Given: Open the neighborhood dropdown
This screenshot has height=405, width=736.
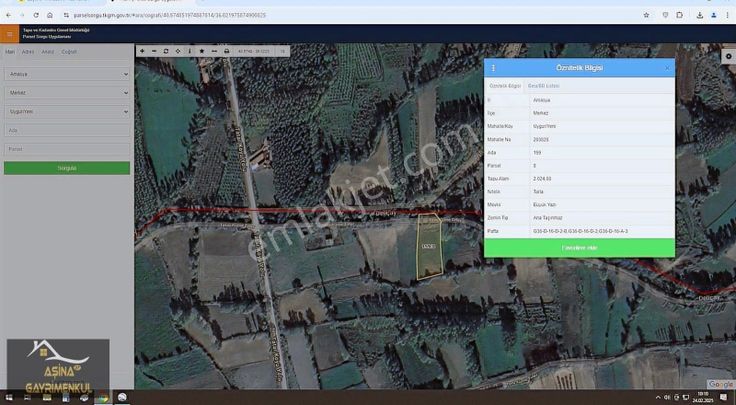Looking at the screenshot, I should click(67, 112).
